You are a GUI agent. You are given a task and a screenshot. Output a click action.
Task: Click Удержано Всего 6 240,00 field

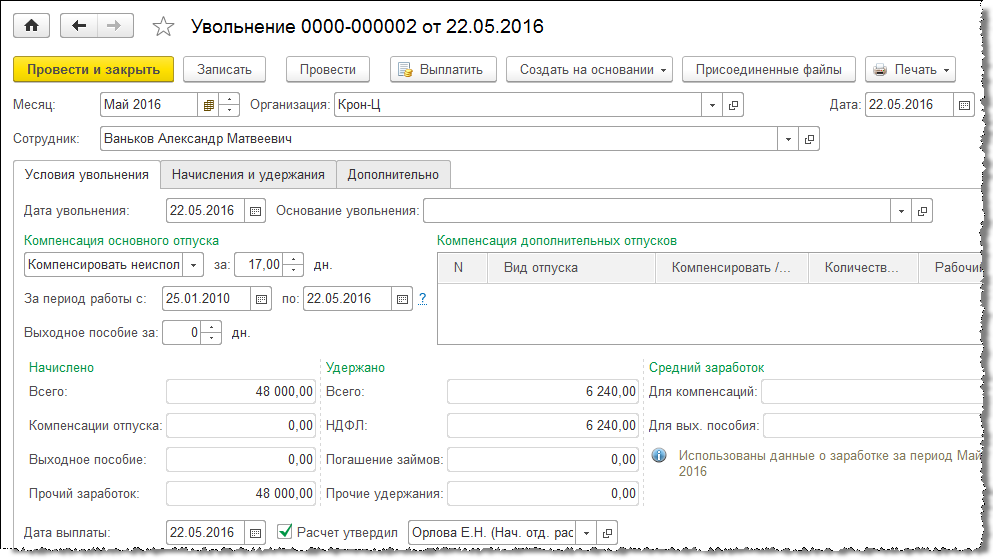click(x=543, y=392)
